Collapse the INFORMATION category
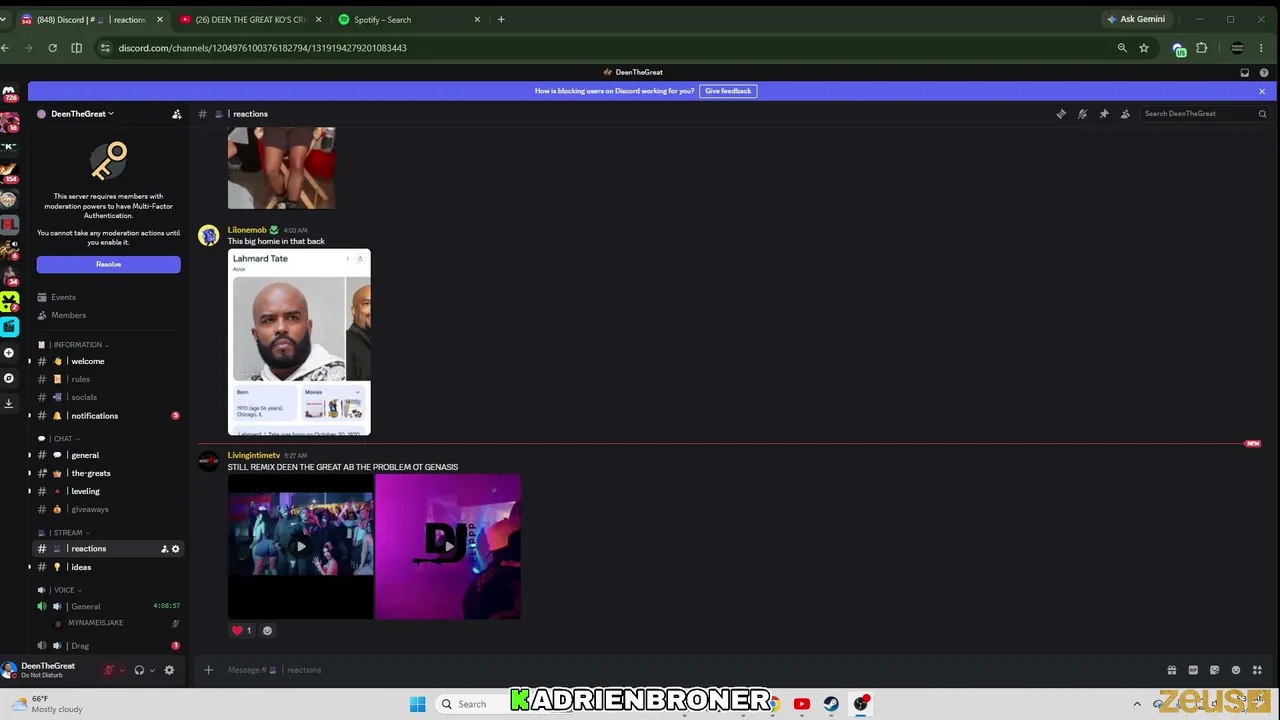Image resolution: width=1280 pixels, height=720 pixels. tap(77, 345)
